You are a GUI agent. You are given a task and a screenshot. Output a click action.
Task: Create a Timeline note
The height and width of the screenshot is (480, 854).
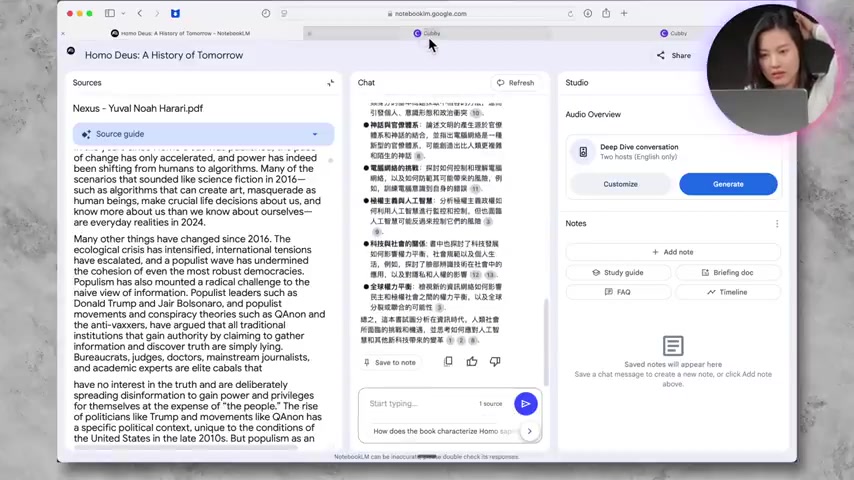pyautogui.click(x=728, y=292)
